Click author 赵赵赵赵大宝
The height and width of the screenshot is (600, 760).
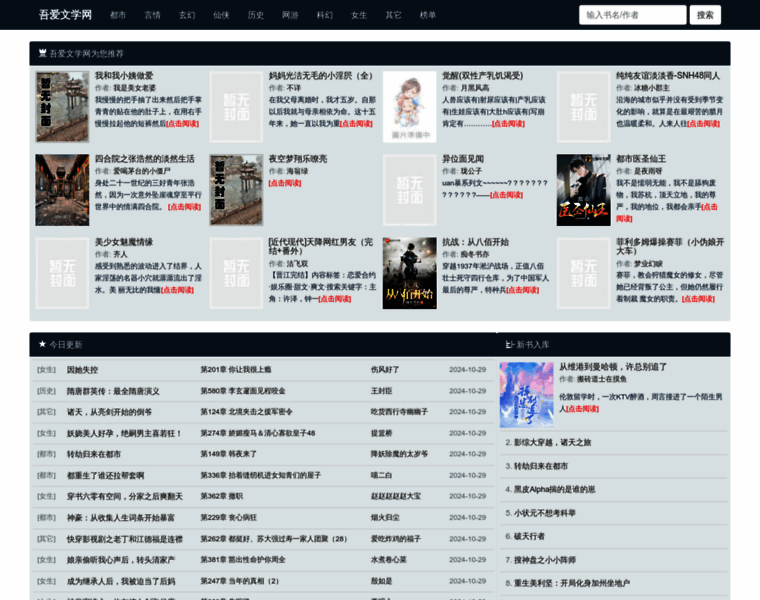(x=396, y=496)
